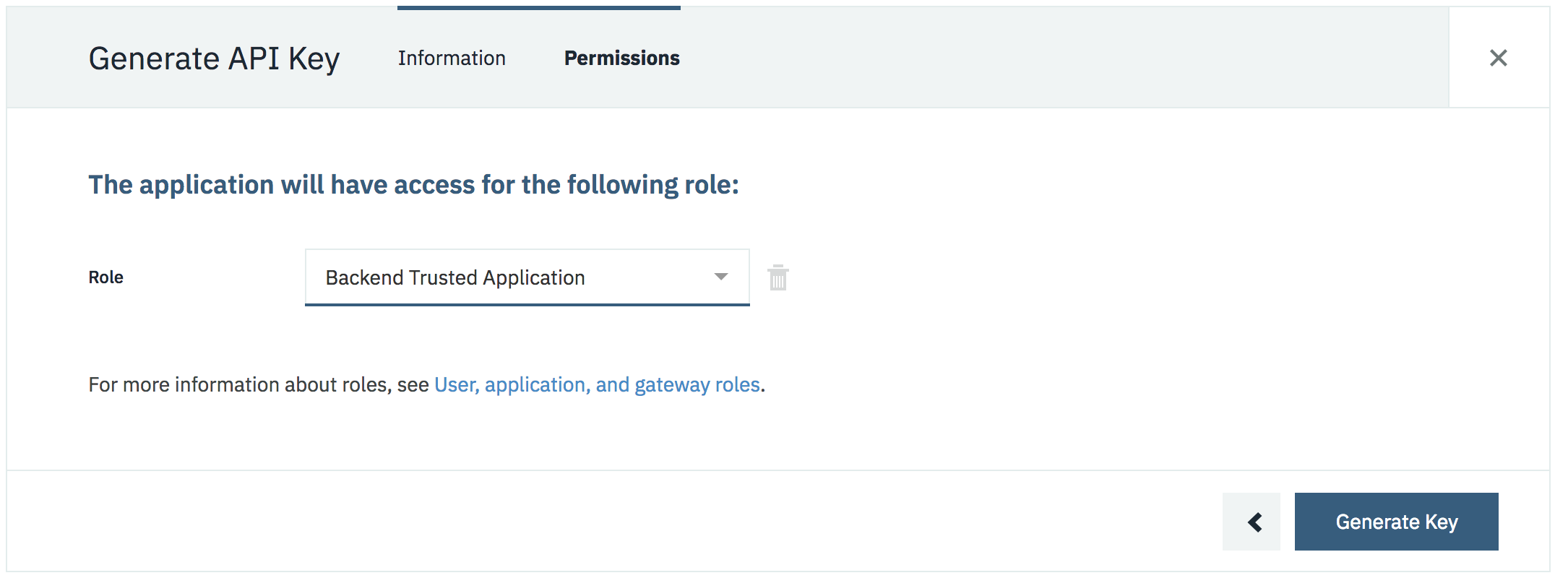Click the word "API" in the dialog title
The image size is (1568, 578).
(254, 59)
